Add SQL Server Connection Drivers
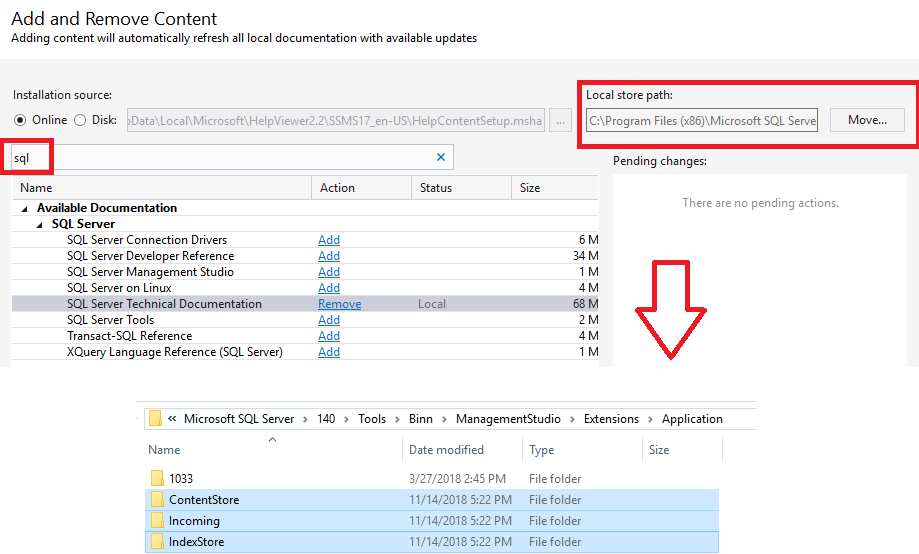The image size is (919, 554). tap(329, 240)
